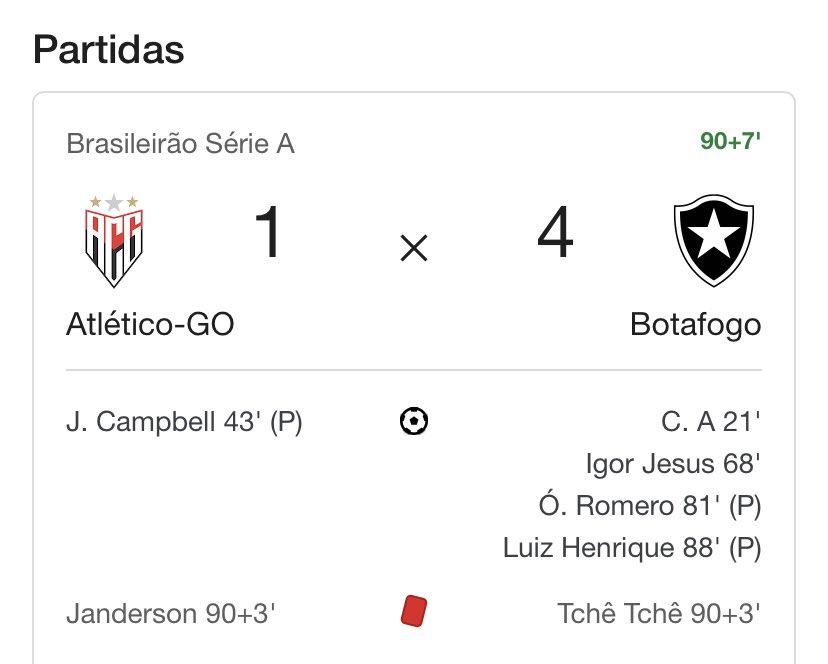Click Luiz Henrique 88' penalty goal entry

pos(632,548)
